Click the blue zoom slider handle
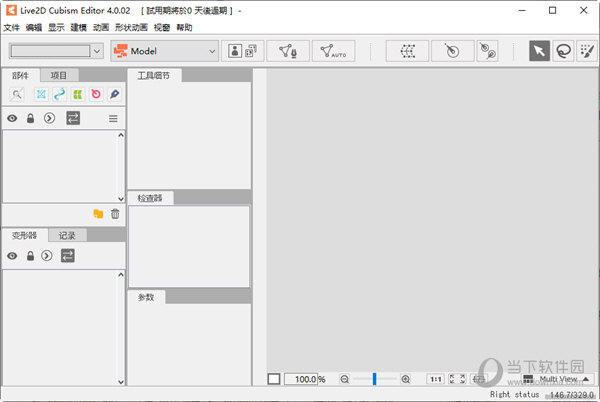The height and width of the screenshot is (402, 600). pos(375,379)
